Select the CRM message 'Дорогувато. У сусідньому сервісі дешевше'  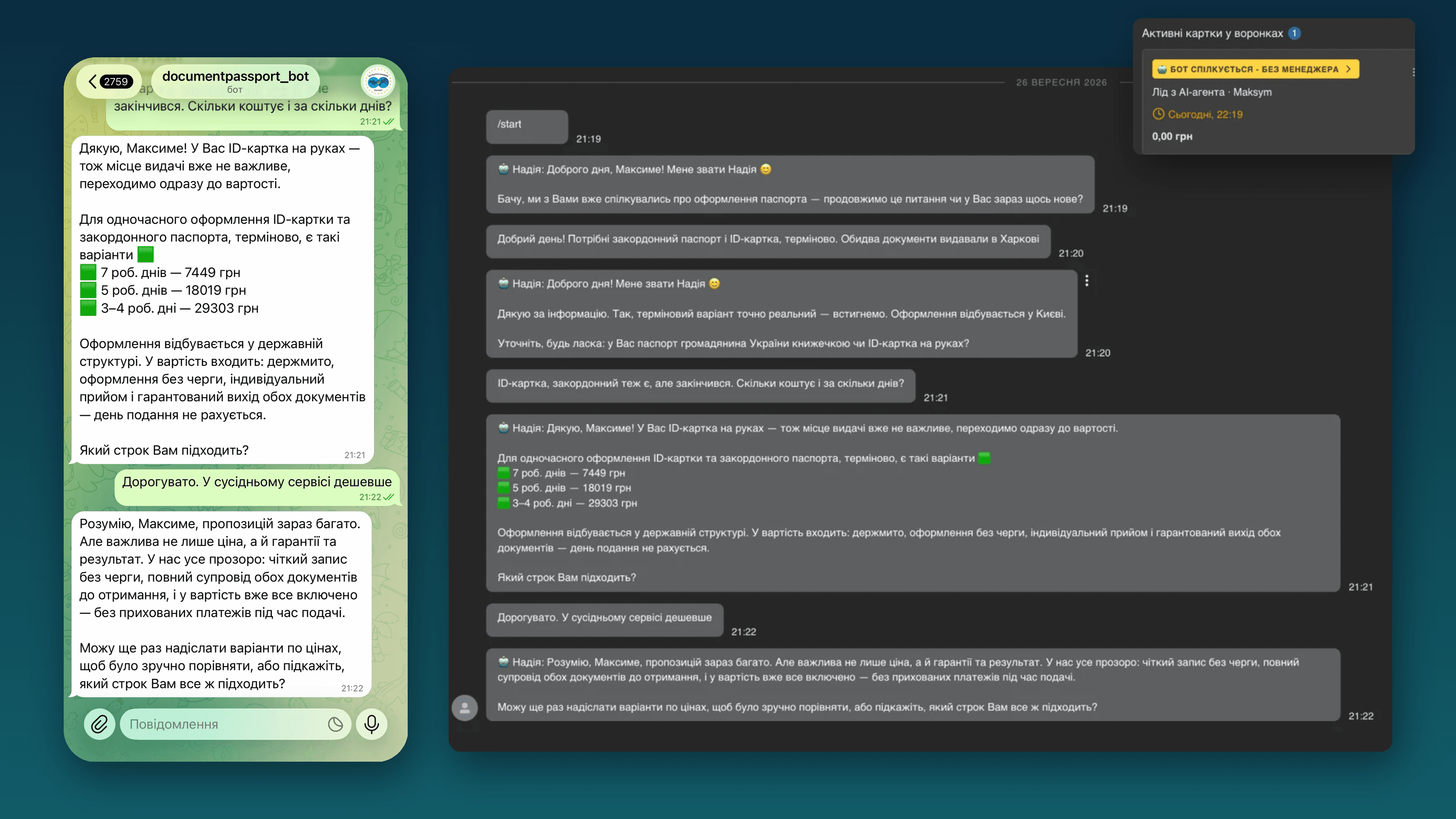tap(605, 620)
